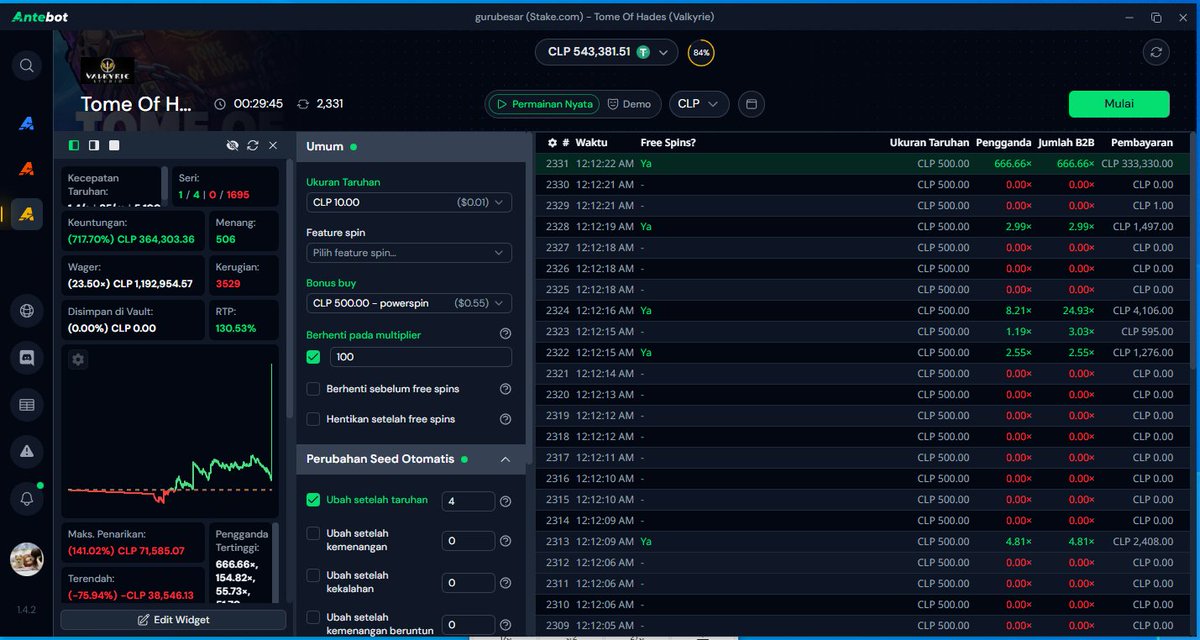Open the search icon in the sidebar
Viewport: 1200px width, 640px height.
coord(27,66)
